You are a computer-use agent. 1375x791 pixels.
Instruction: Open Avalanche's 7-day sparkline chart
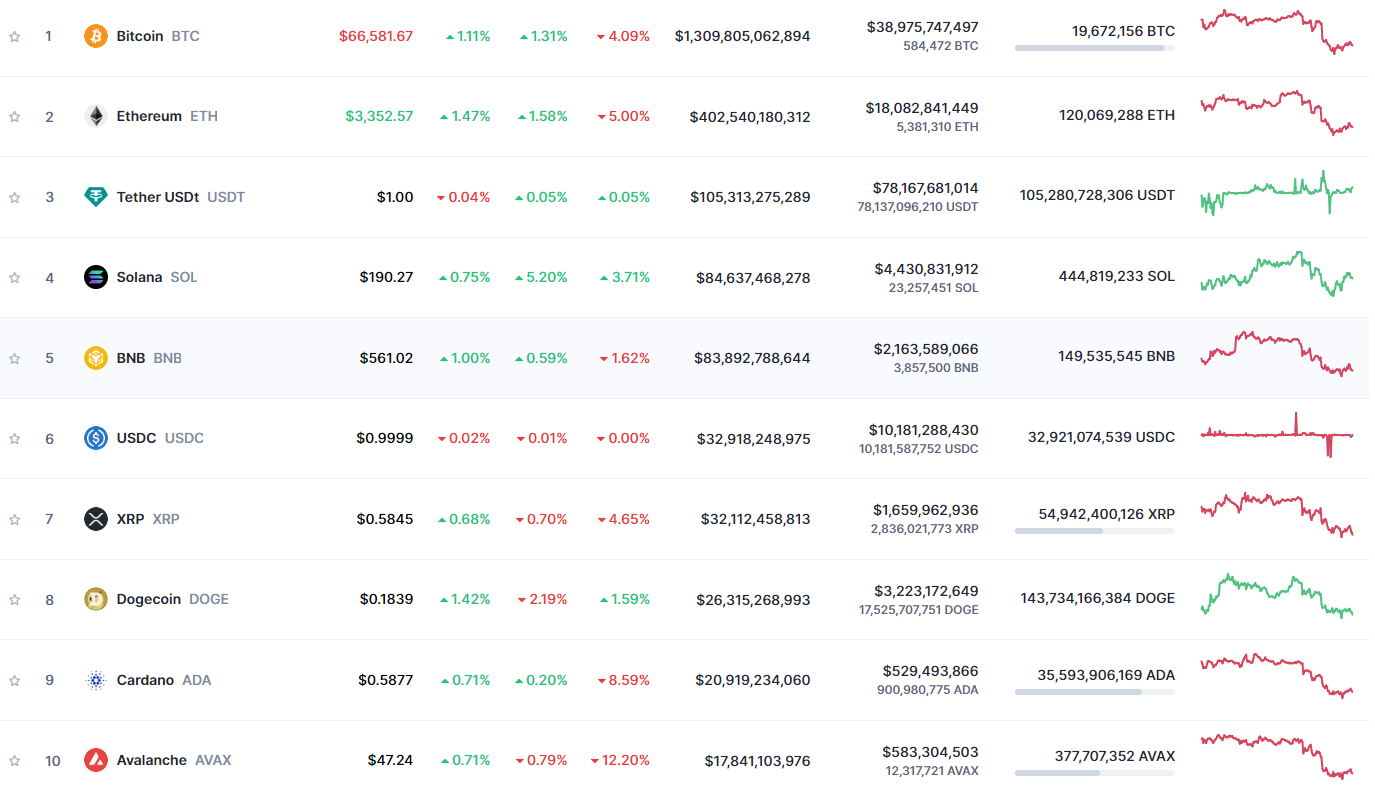tap(1277, 756)
